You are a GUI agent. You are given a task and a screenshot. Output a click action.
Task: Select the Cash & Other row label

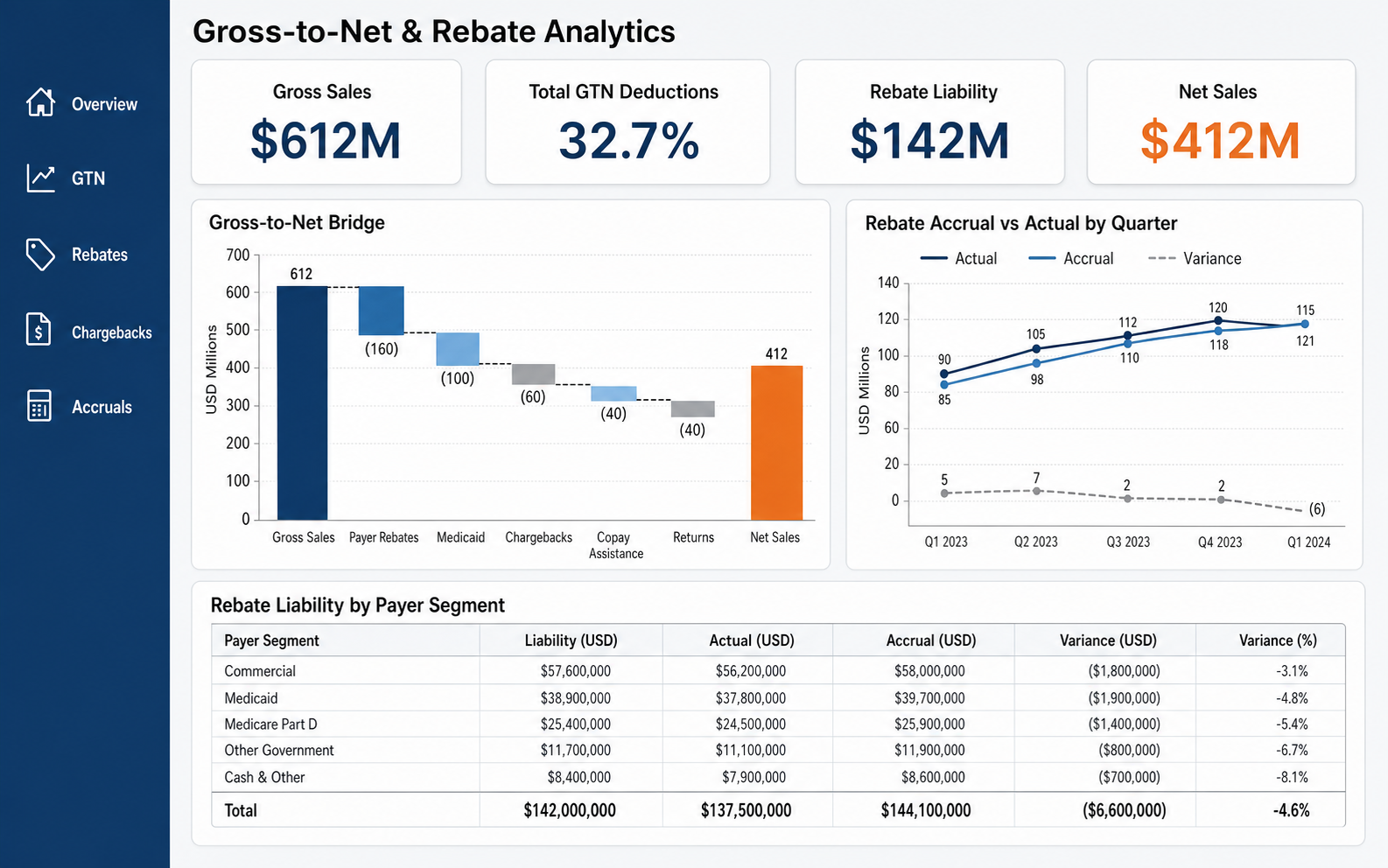tap(264, 777)
